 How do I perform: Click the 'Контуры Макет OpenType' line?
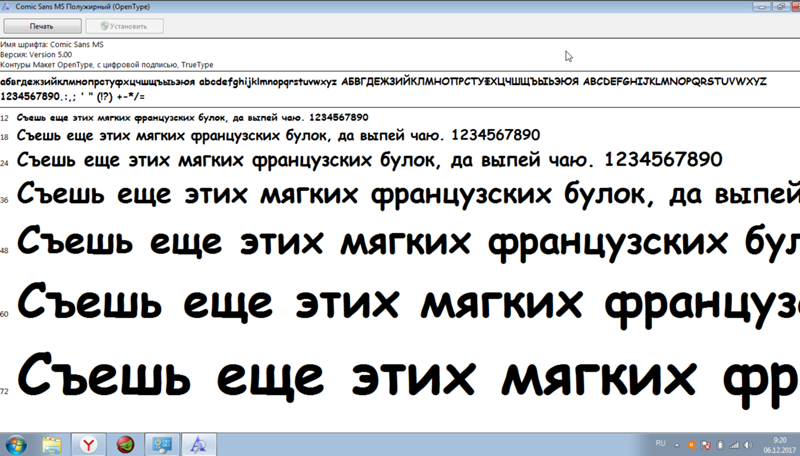107,65
